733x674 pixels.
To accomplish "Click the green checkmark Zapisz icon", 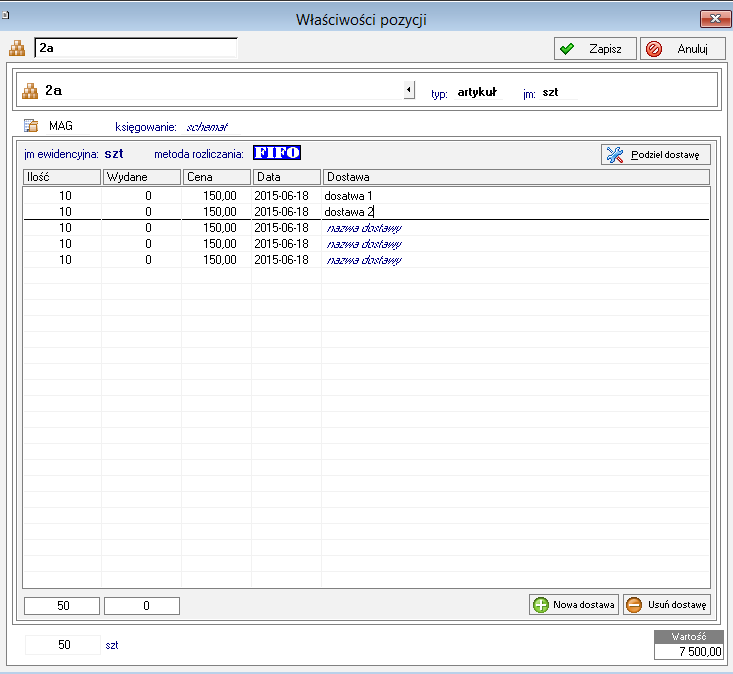I will pos(566,49).
